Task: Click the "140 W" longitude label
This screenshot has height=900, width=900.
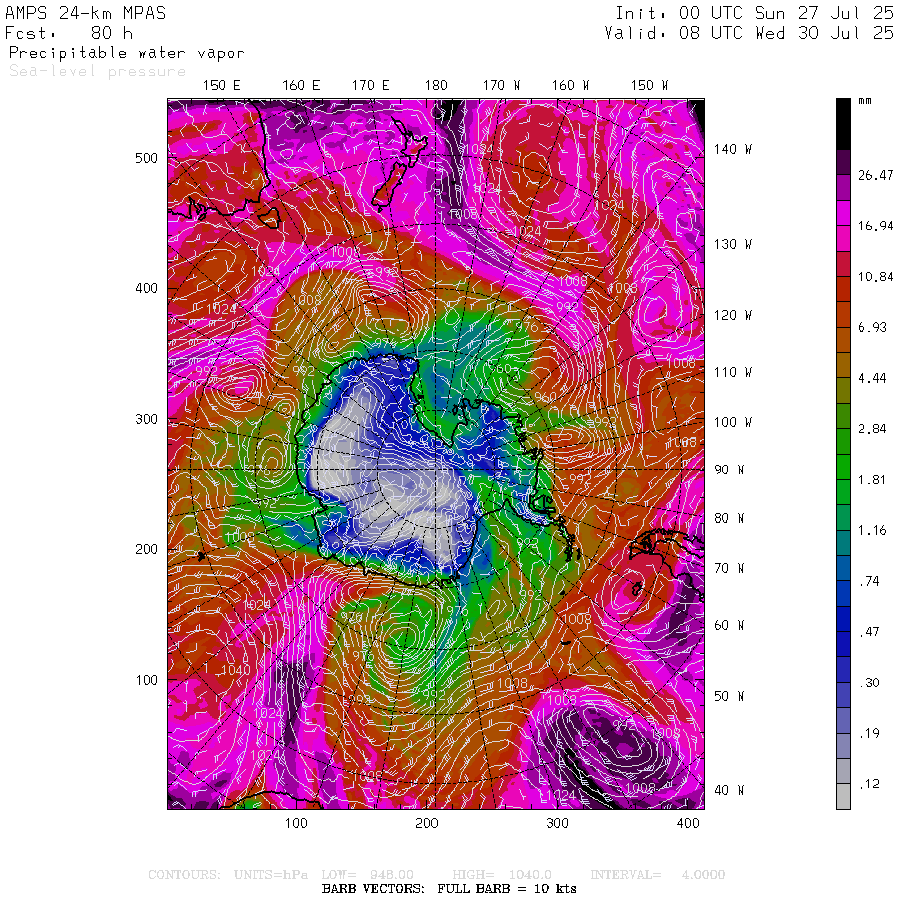Action: tap(733, 149)
